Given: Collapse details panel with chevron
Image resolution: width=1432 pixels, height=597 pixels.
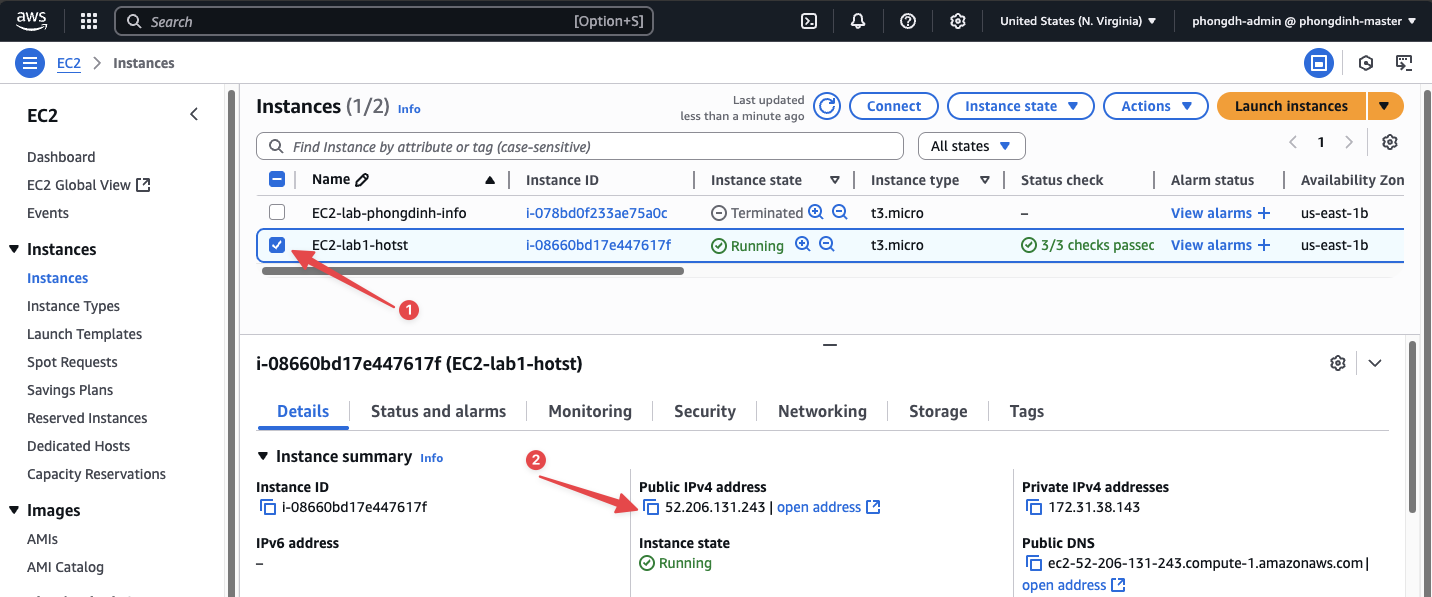Looking at the screenshot, I should point(1375,363).
